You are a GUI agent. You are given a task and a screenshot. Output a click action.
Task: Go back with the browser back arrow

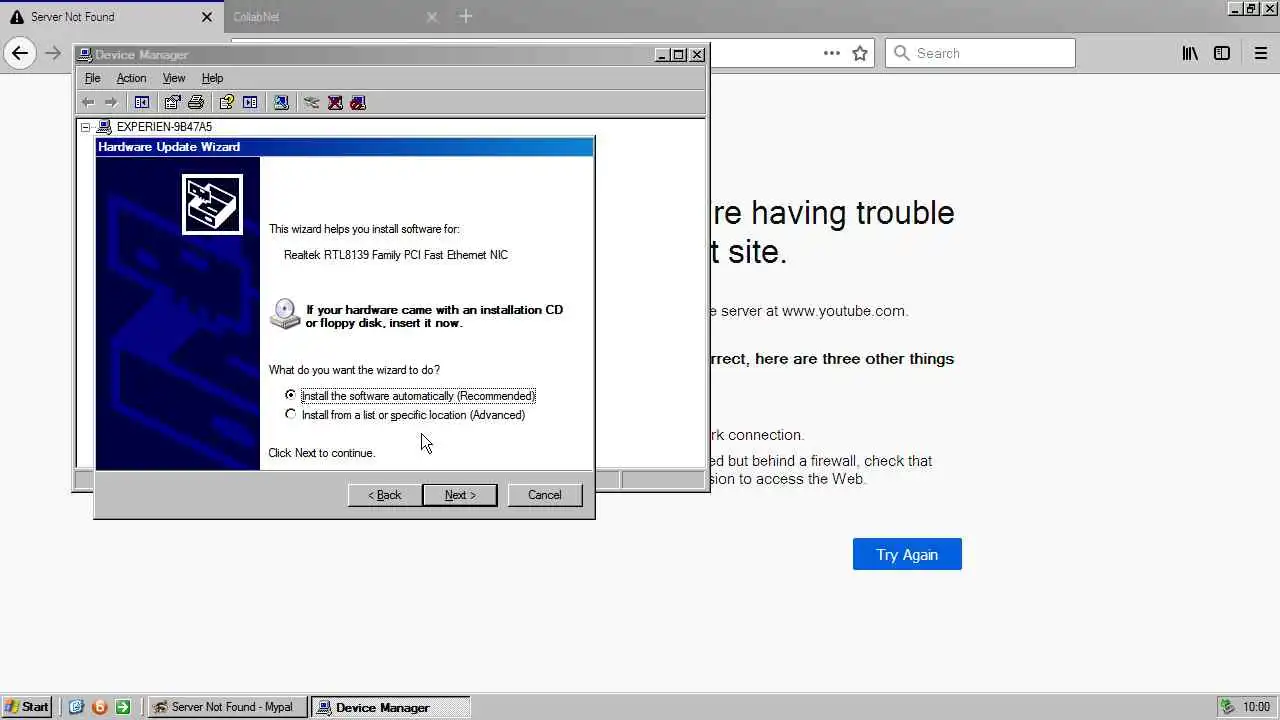[x=20, y=53]
